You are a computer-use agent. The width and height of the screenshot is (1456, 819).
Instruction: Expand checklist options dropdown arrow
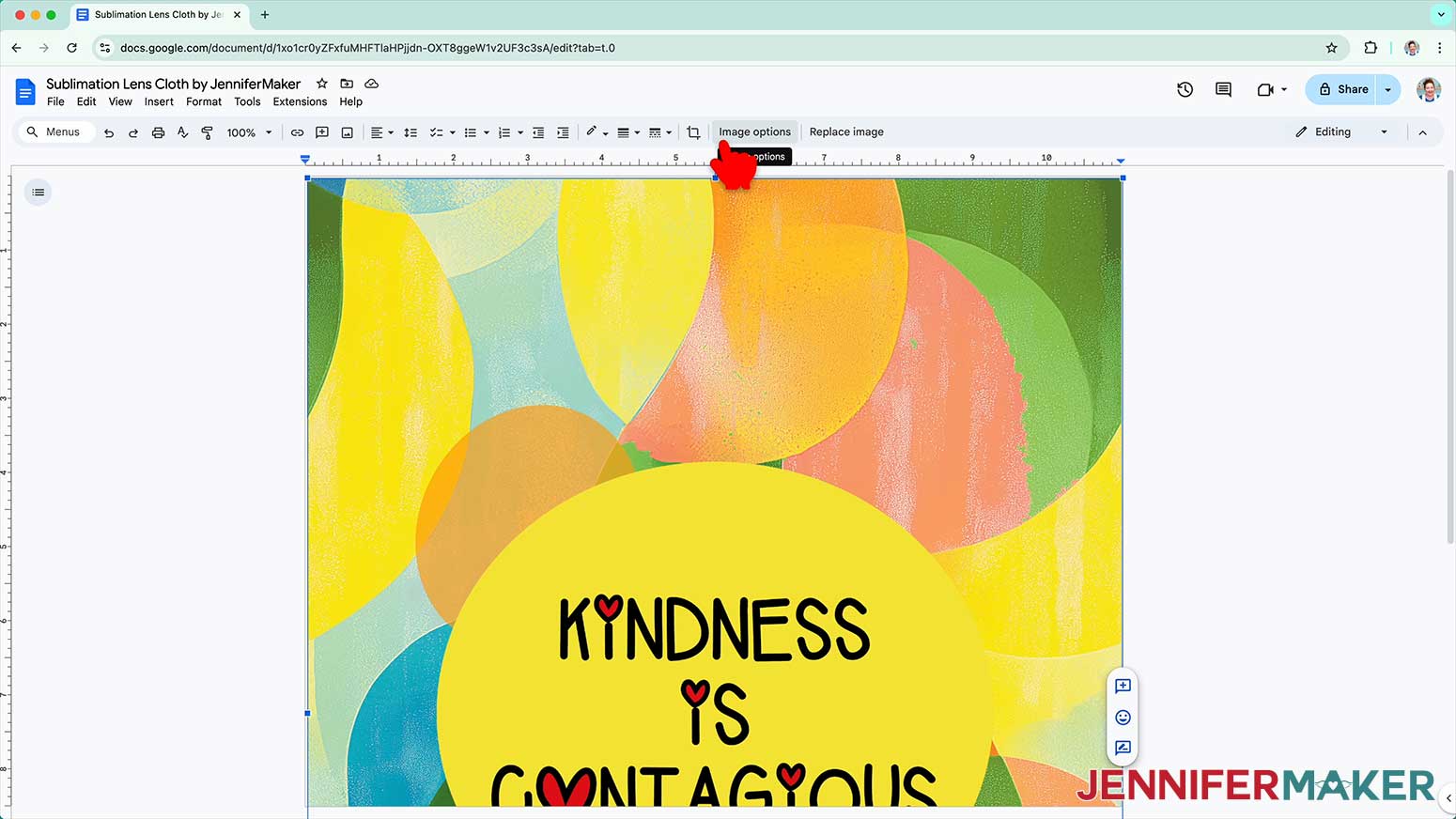(452, 132)
